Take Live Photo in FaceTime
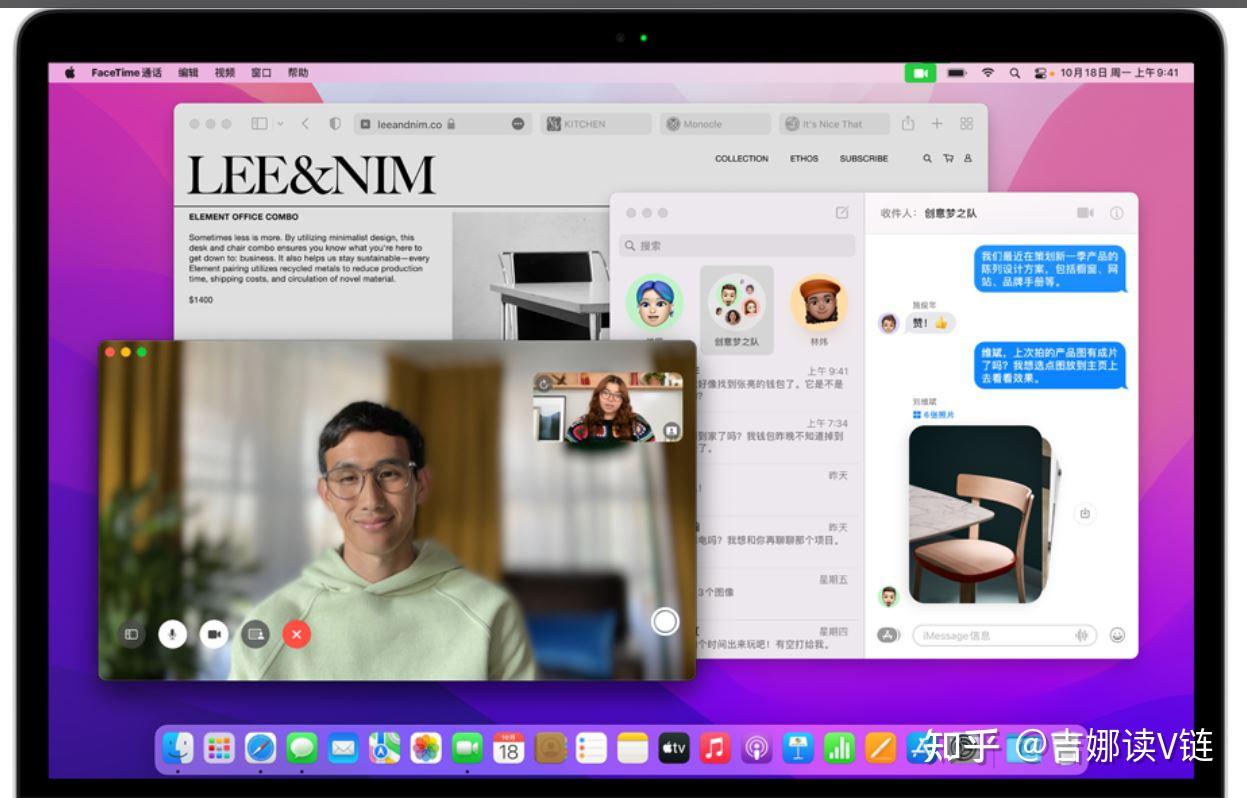 tap(665, 622)
